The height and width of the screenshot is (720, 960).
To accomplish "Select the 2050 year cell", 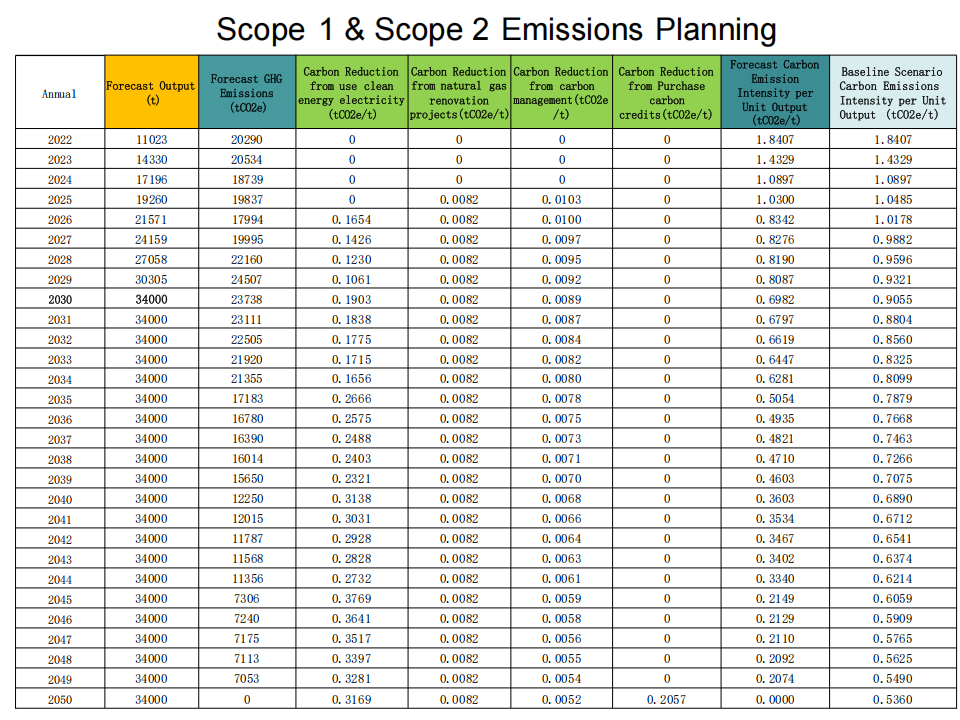I will tap(59, 699).
